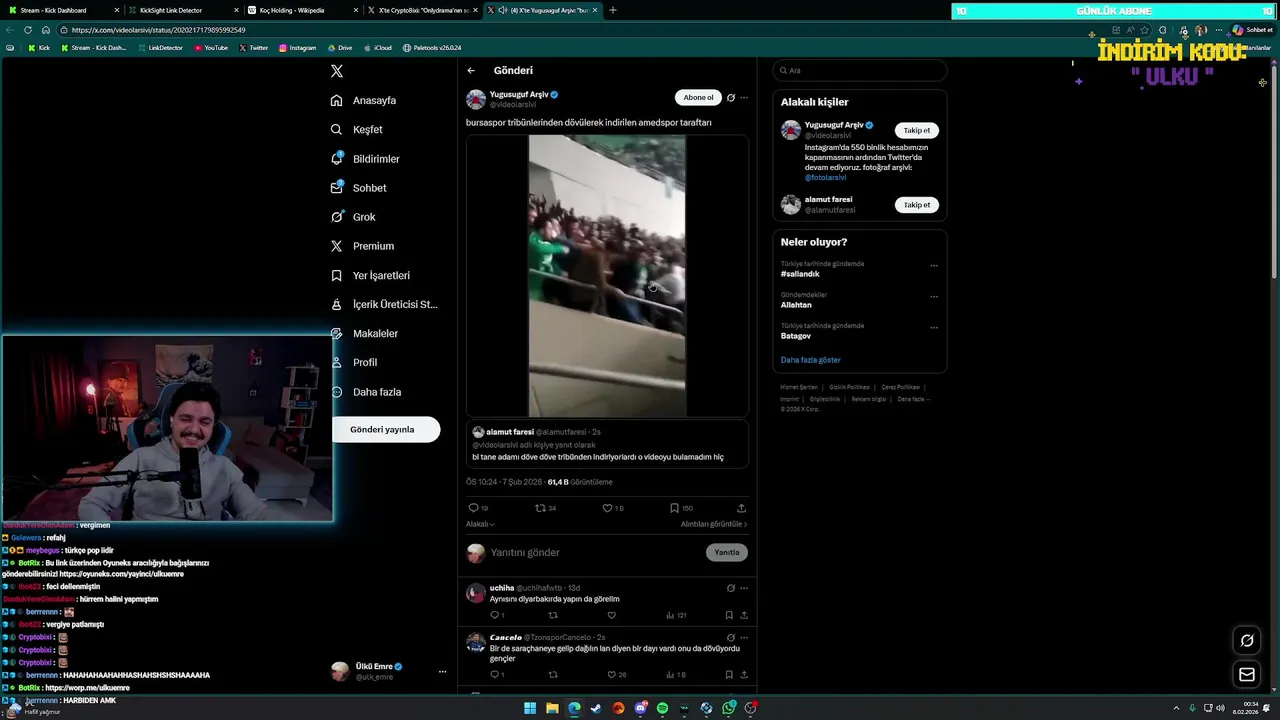The image size is (1280, 720).
Task: Open Ülkü Emre account switcher menu
Action: 391,671
